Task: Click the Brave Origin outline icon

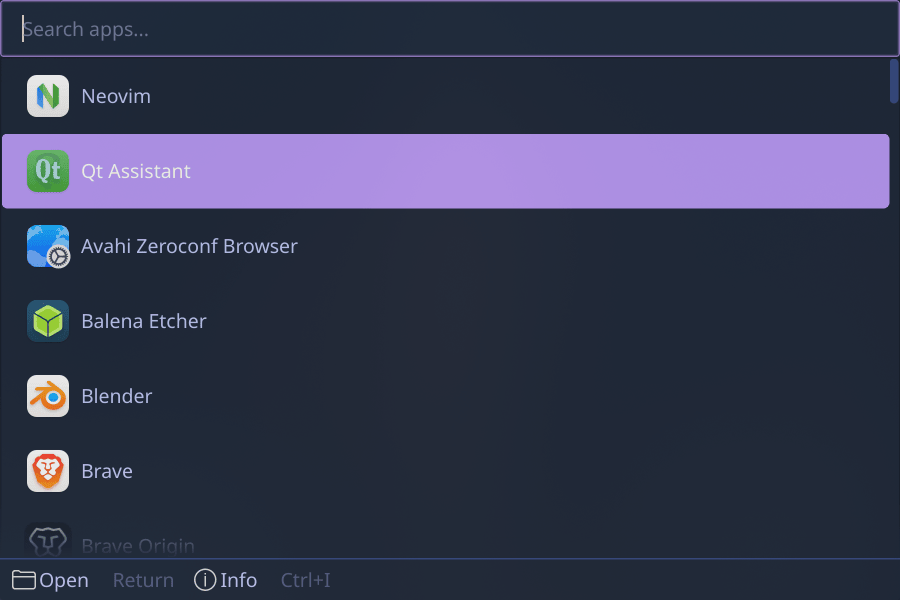Action: coord(48,540)
